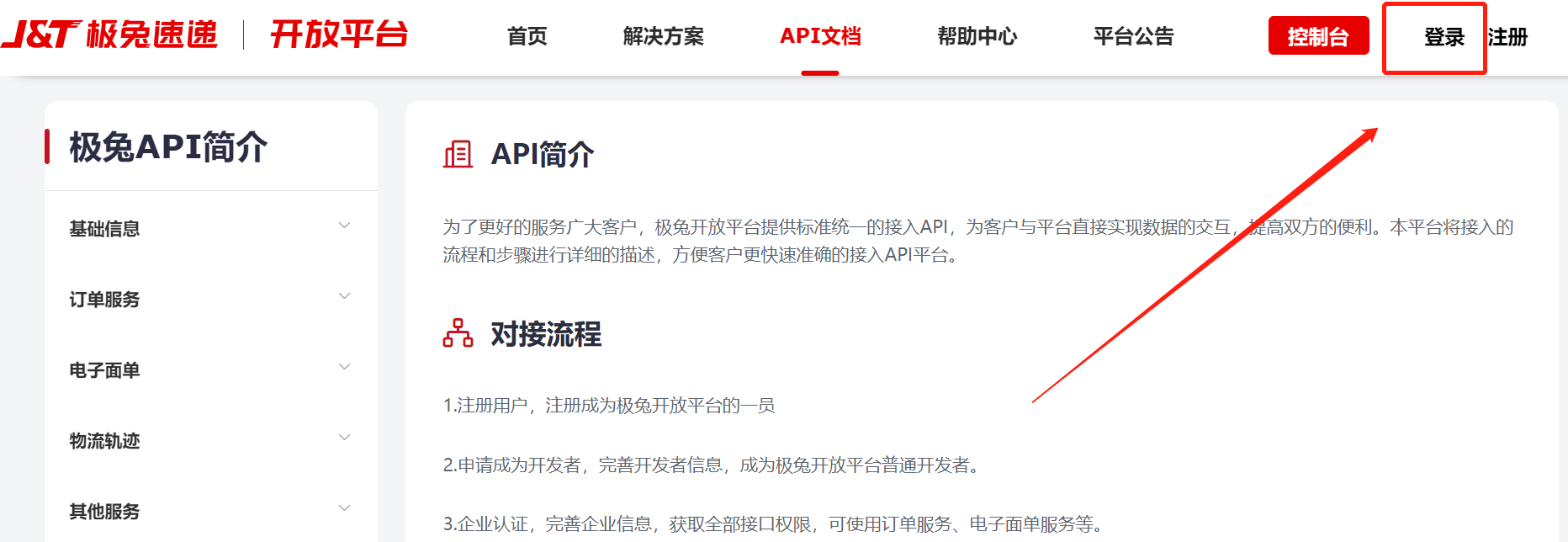Click the text '1.注册用户，注册成为极兔开放平台的一员'
The height and width of the screenshot is (542, 1568).
[609, 406]
